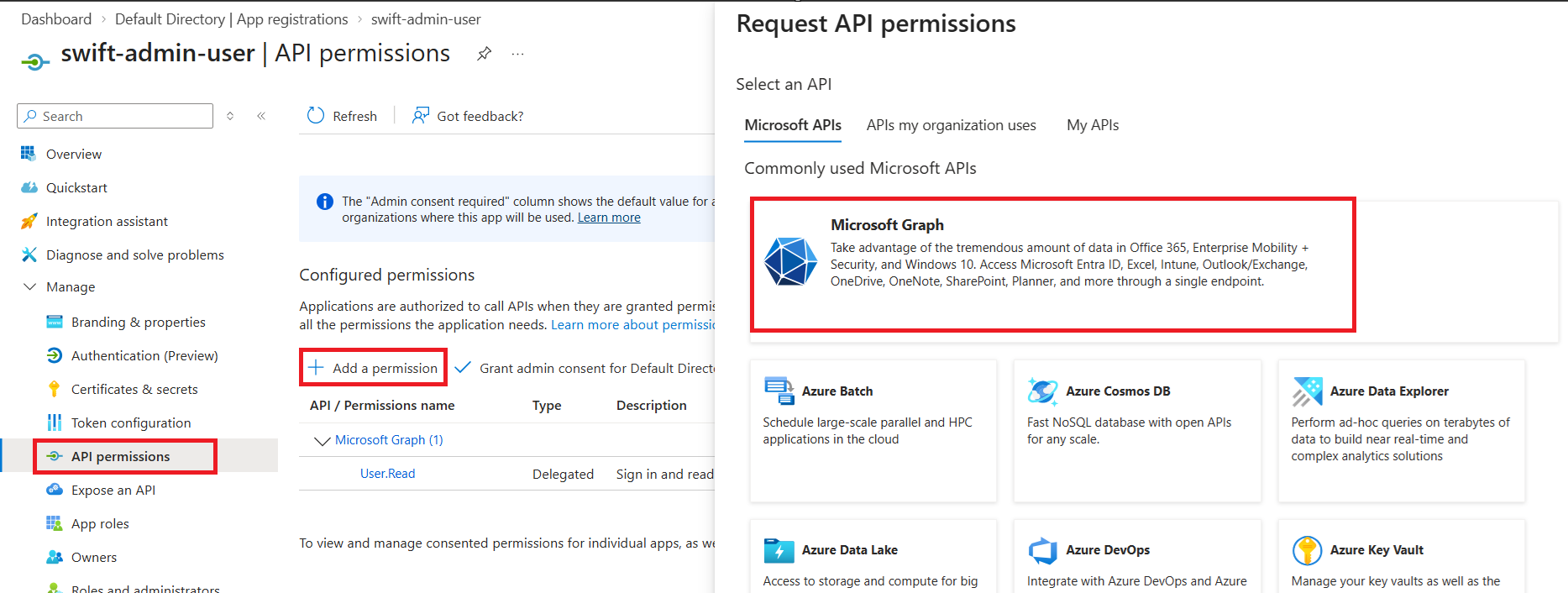The height and width of the screenshot is (593, 1568).
Task: Click the Microsoft Graph polyhedron icon
Action: 790,261
